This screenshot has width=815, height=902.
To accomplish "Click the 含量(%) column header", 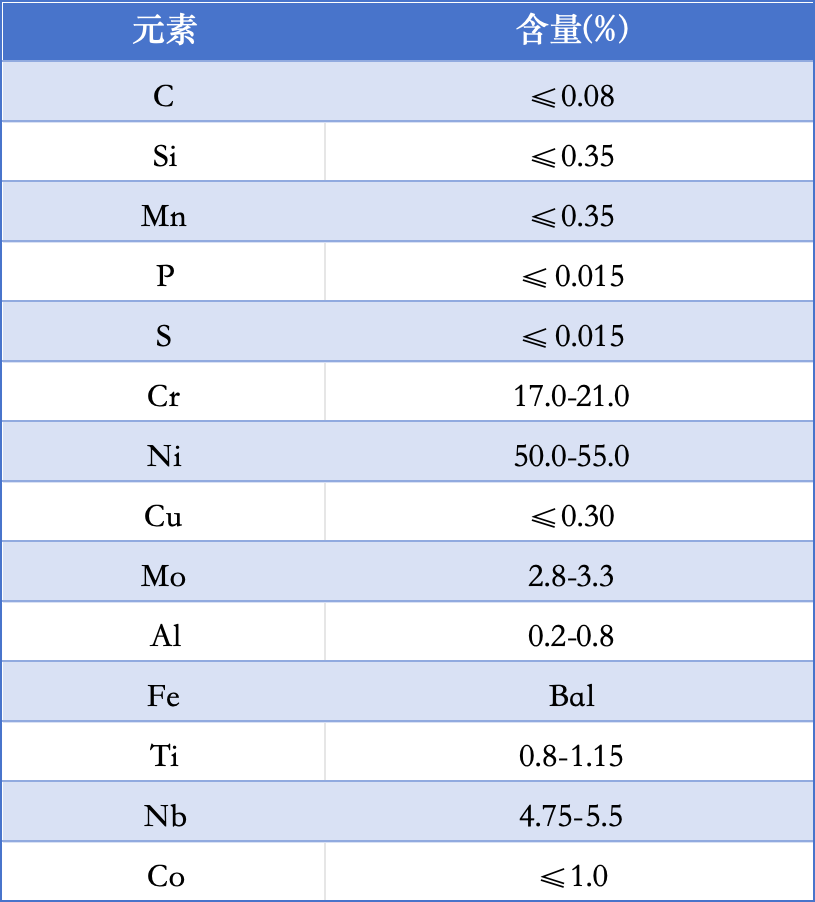I will tap(571, 31).
